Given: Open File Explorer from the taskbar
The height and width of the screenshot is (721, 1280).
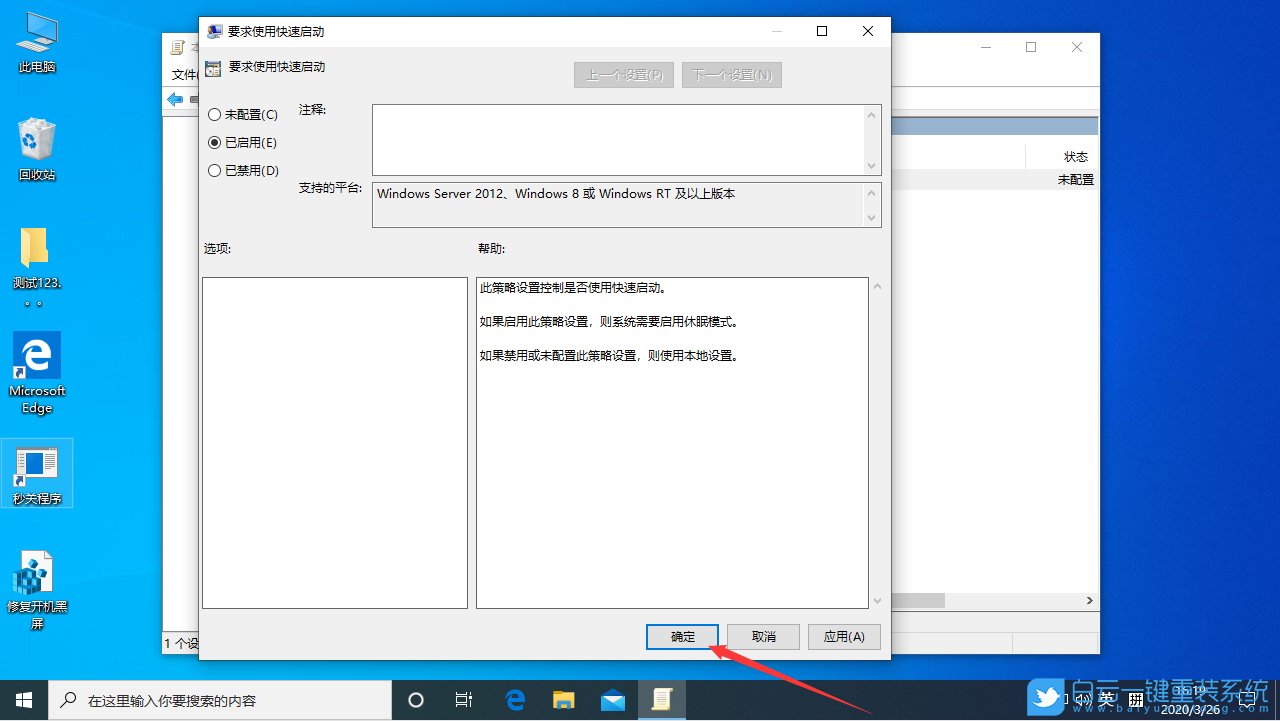Looking at the screenshot, I should coord(563,699).
